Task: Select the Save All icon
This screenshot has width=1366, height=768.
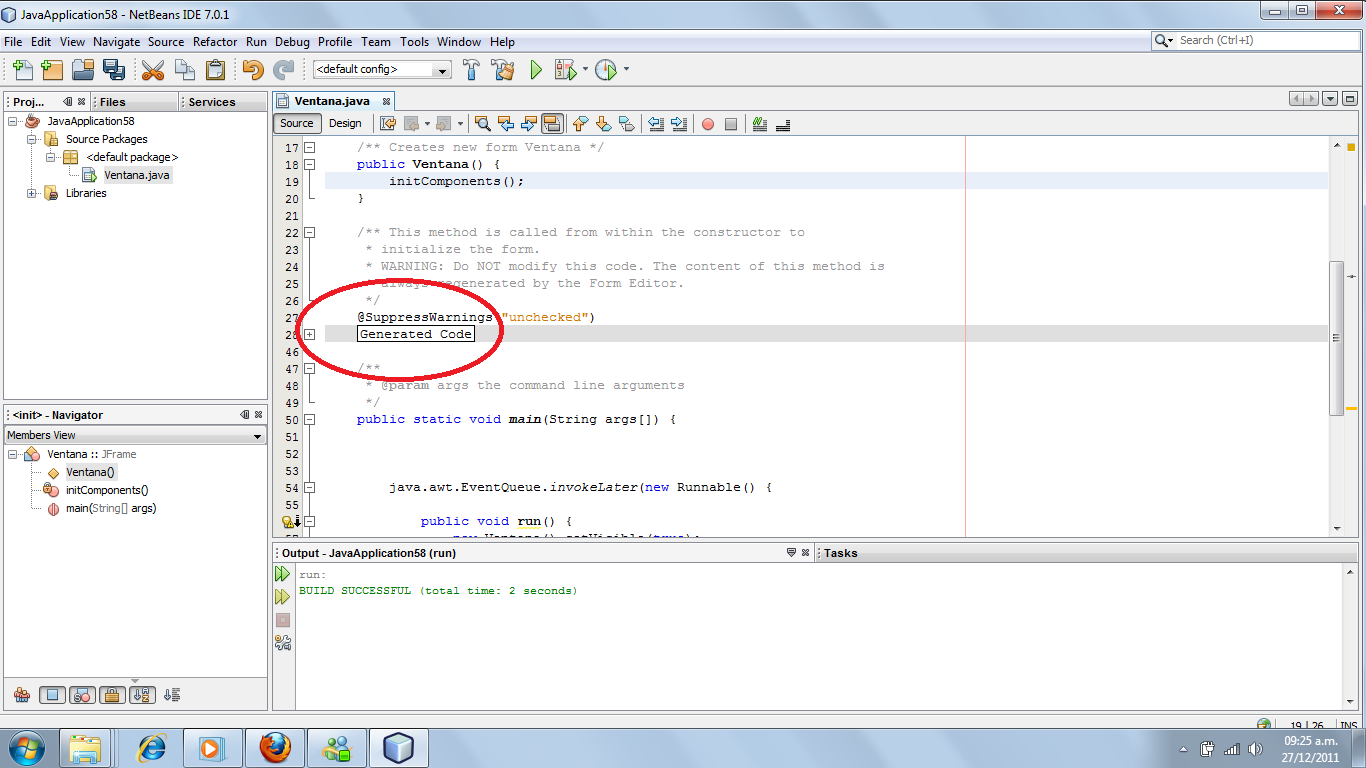Action: click(x=114, y=70)
